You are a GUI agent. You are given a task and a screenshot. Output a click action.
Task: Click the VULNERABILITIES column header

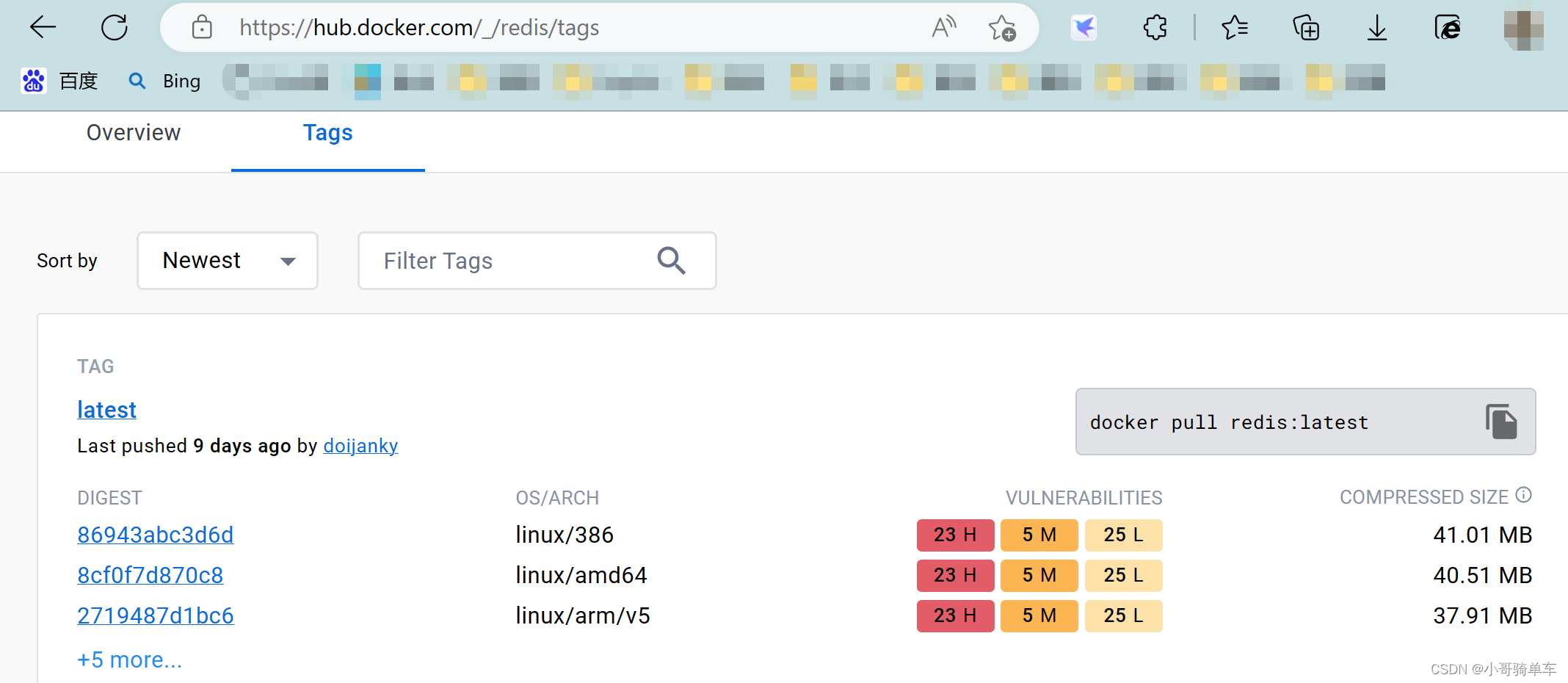[x=1084, y=498]
